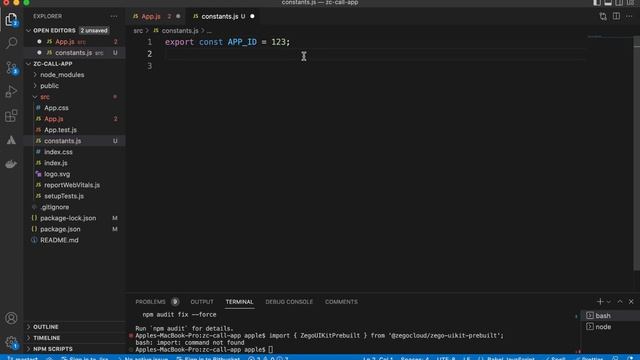Create a new terminal with plus icon

(x=600, y=302)
